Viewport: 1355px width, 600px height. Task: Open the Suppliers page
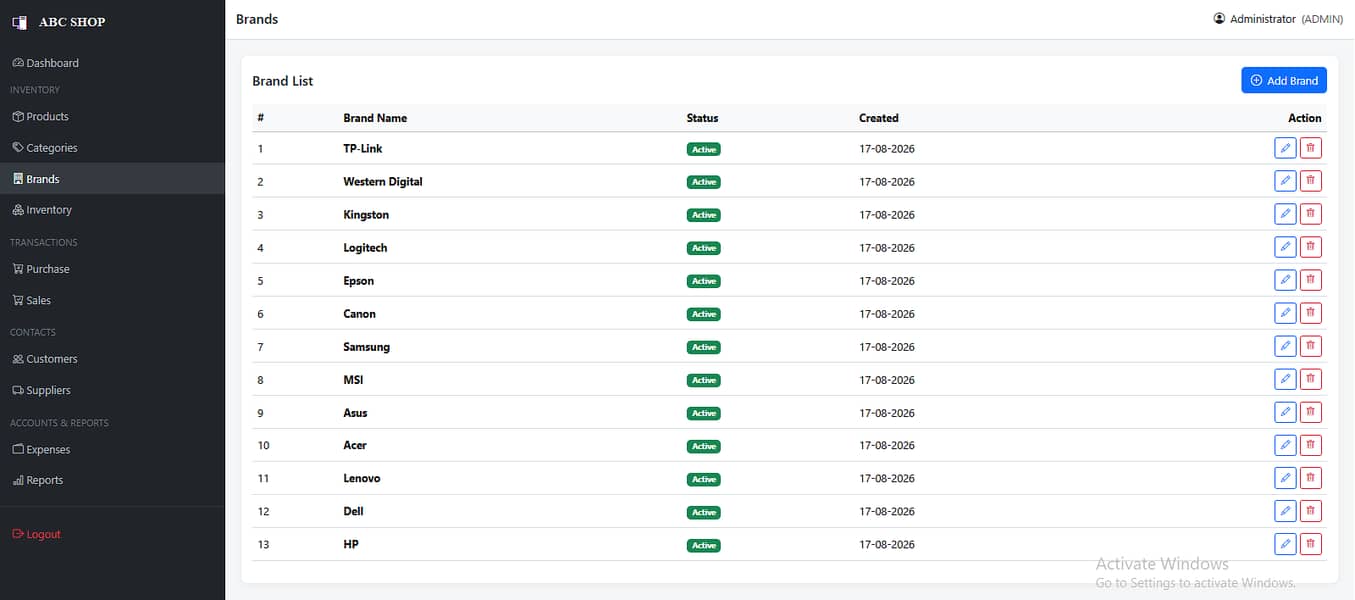pos(112,390)
